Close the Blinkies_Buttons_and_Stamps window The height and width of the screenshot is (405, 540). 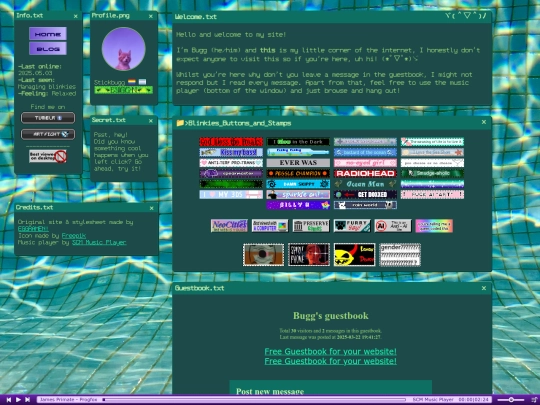(484, 122)
